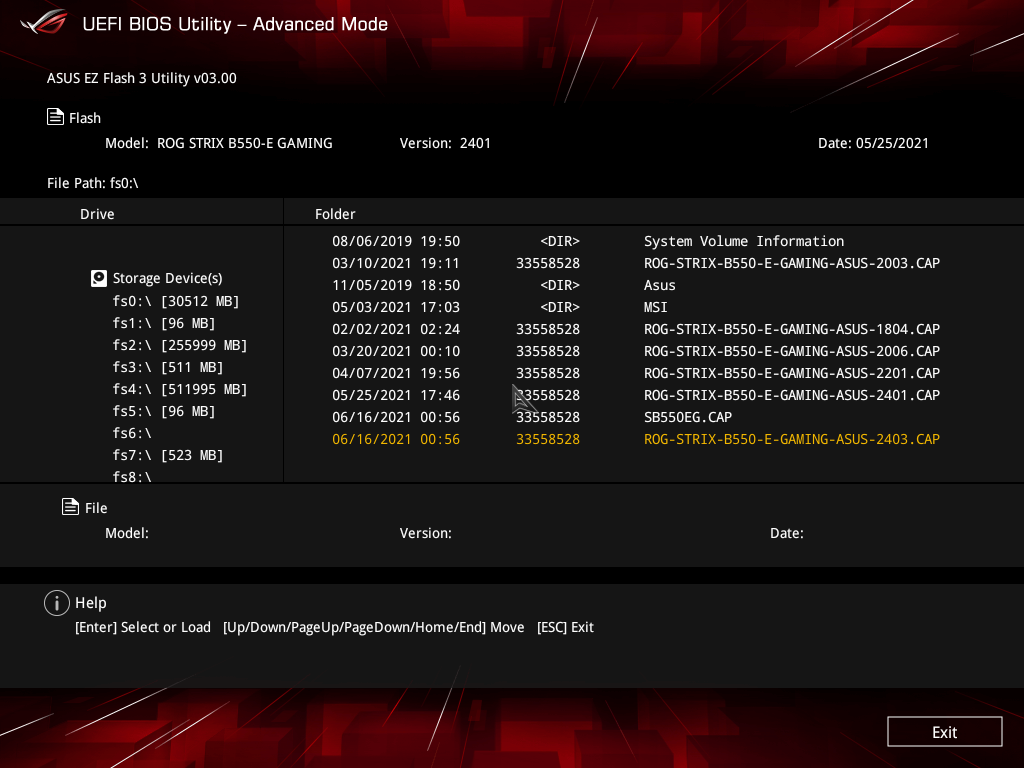Click the [Enter] Select or Load help text
1024x768 pixels.
143,627
